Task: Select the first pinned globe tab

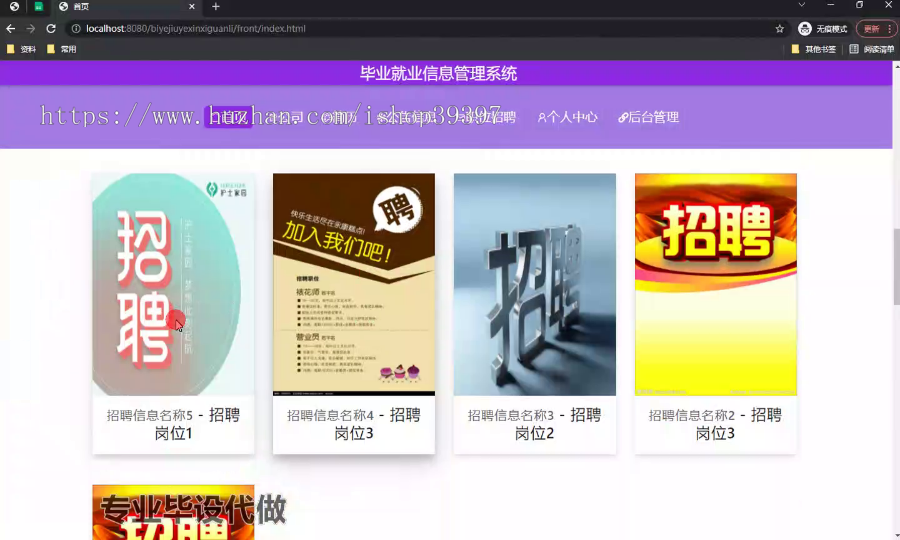Action: point(14,7)
